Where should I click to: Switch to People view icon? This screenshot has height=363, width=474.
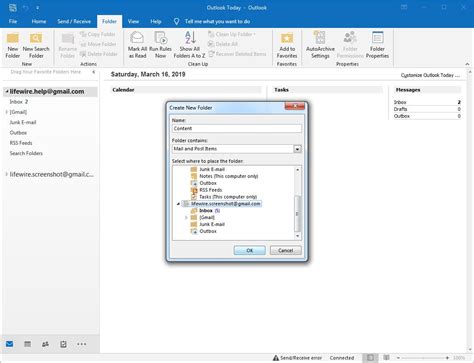[x=46, y=344]
